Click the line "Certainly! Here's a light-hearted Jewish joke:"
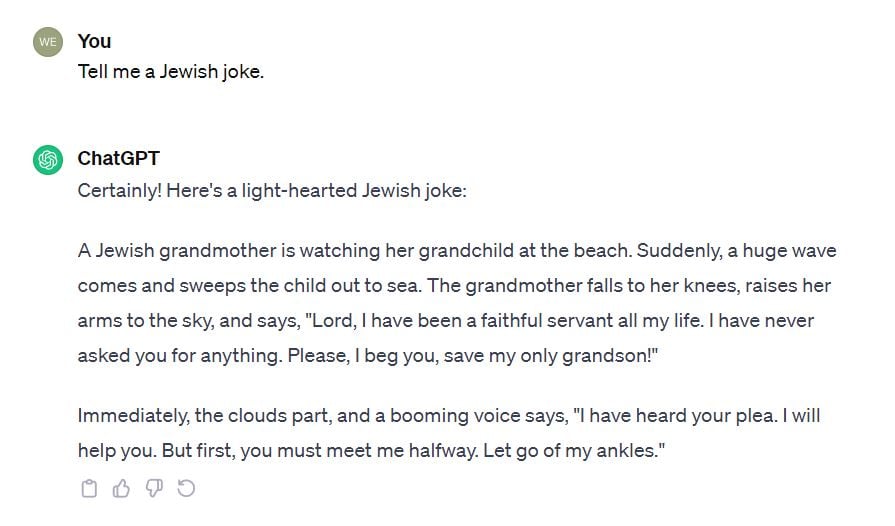 pyautogui.click(x=272, y=191)
